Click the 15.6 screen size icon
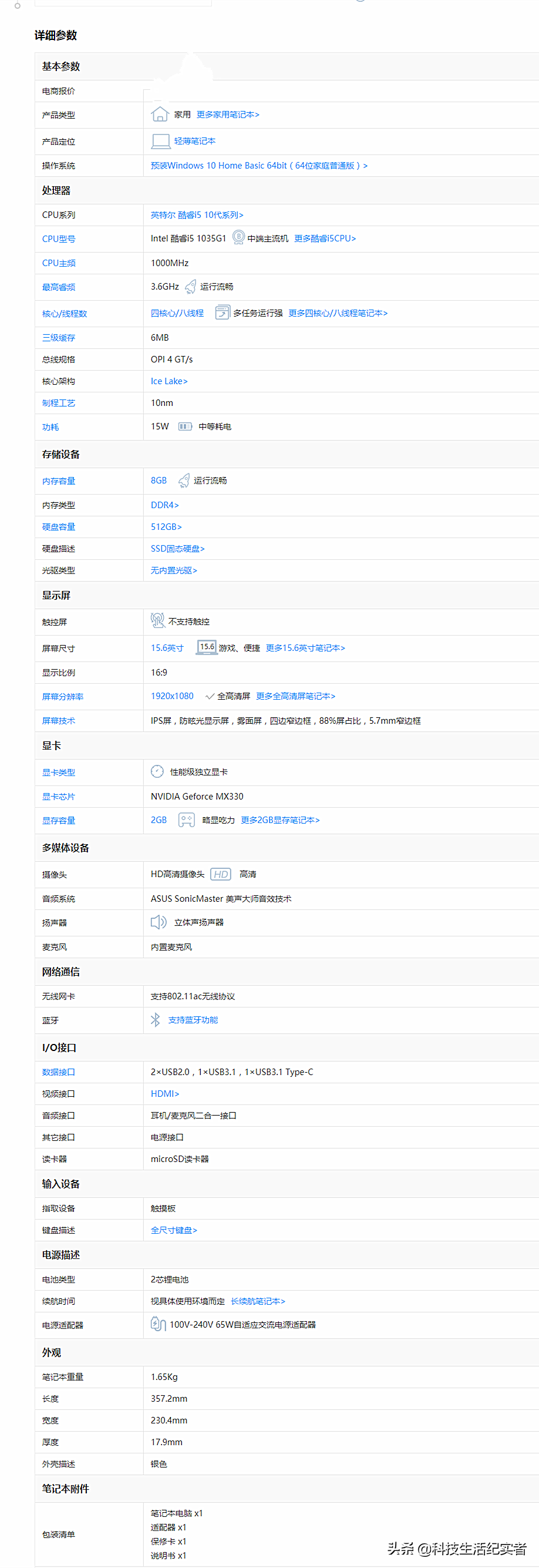Screen dimensions: 539x1568 pyautogui.click(x=207, y=647)
